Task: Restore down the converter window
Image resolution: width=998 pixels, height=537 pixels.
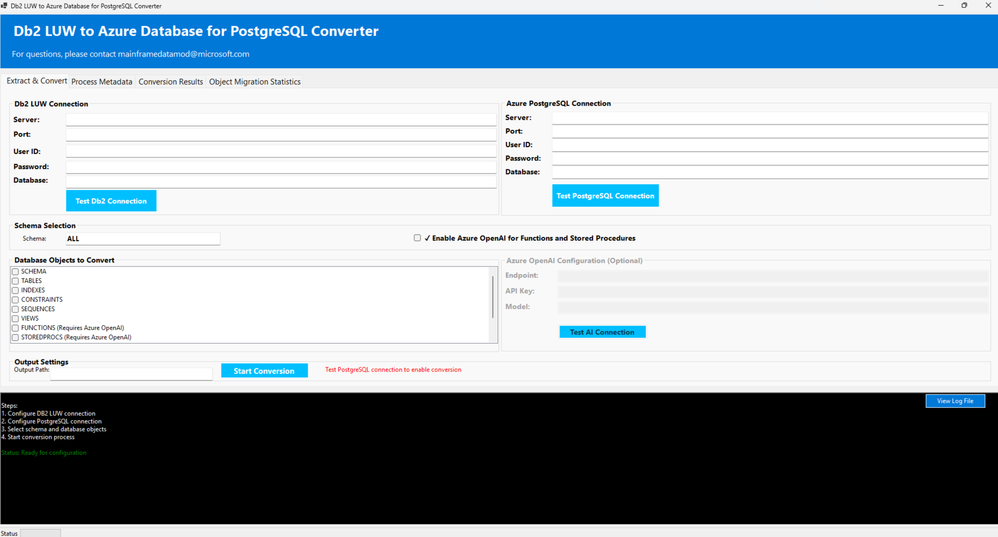Action: pos(964,6)
